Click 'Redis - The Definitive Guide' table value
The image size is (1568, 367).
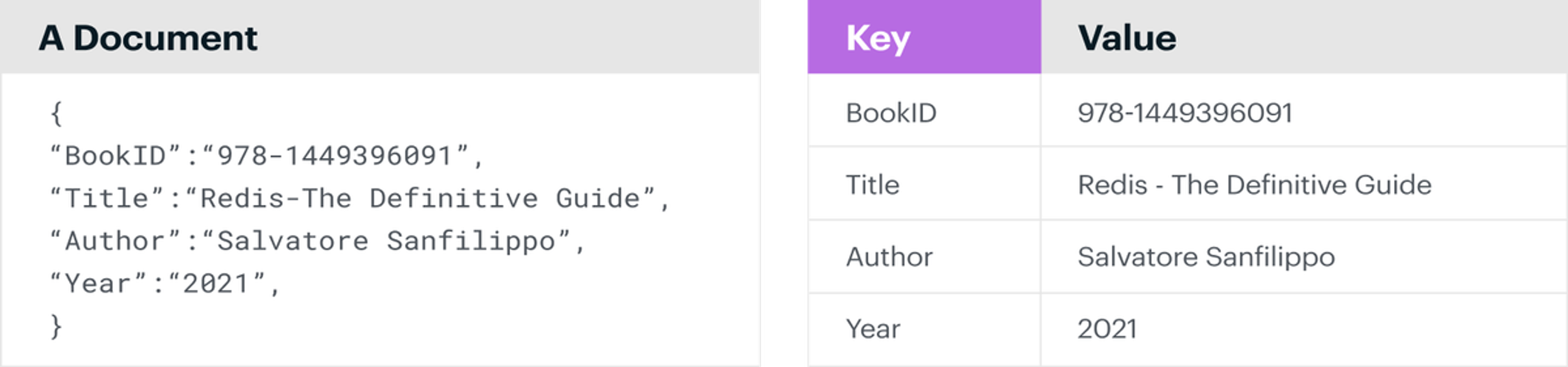pos(1254,185)
